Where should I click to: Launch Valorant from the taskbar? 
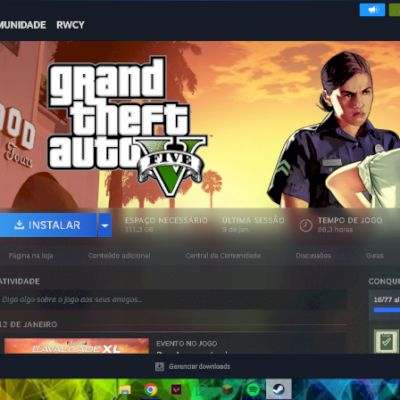(176, 389)
